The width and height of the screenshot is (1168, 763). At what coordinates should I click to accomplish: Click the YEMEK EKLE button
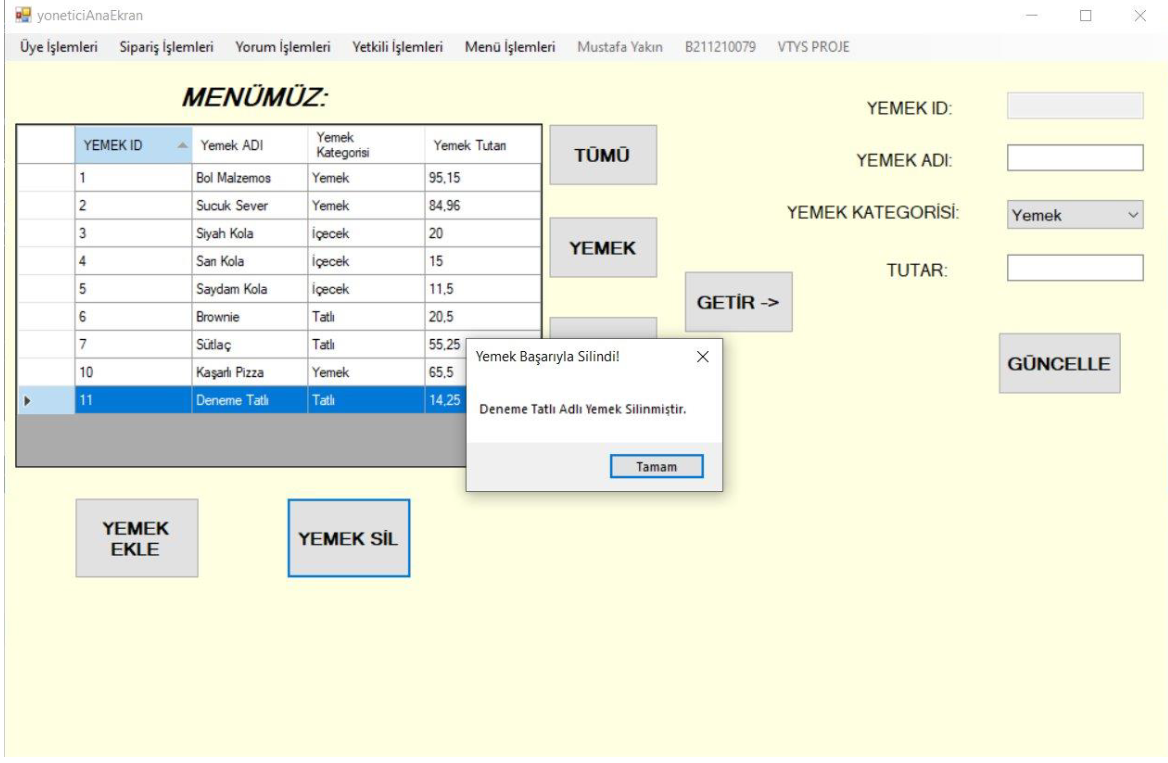point(136,538)
